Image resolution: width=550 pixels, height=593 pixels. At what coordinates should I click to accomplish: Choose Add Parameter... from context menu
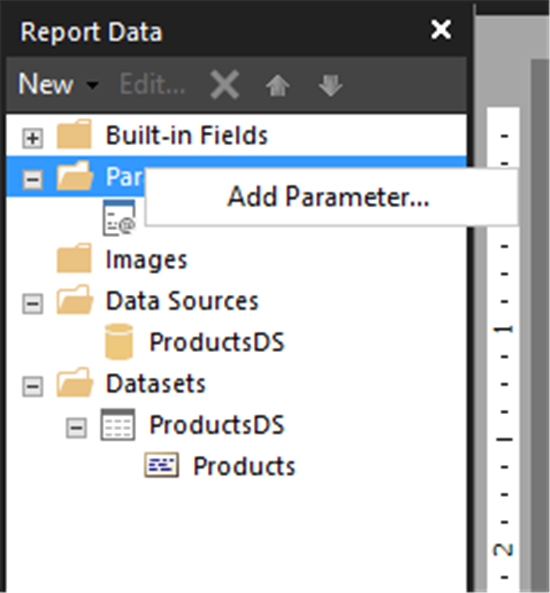[329, 197]
